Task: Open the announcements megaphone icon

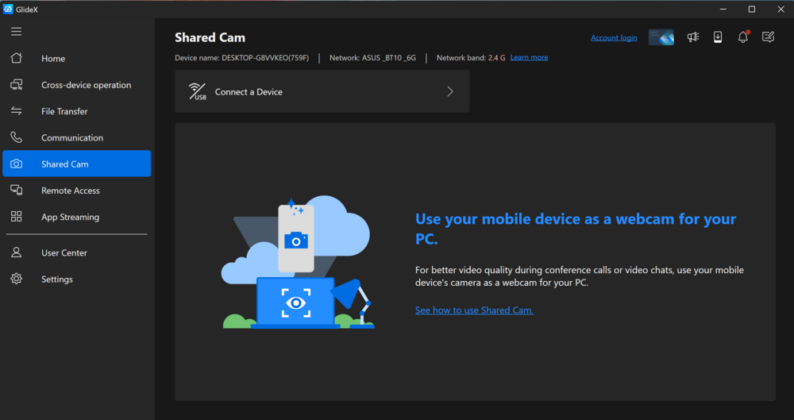Action: click(693, 37)
